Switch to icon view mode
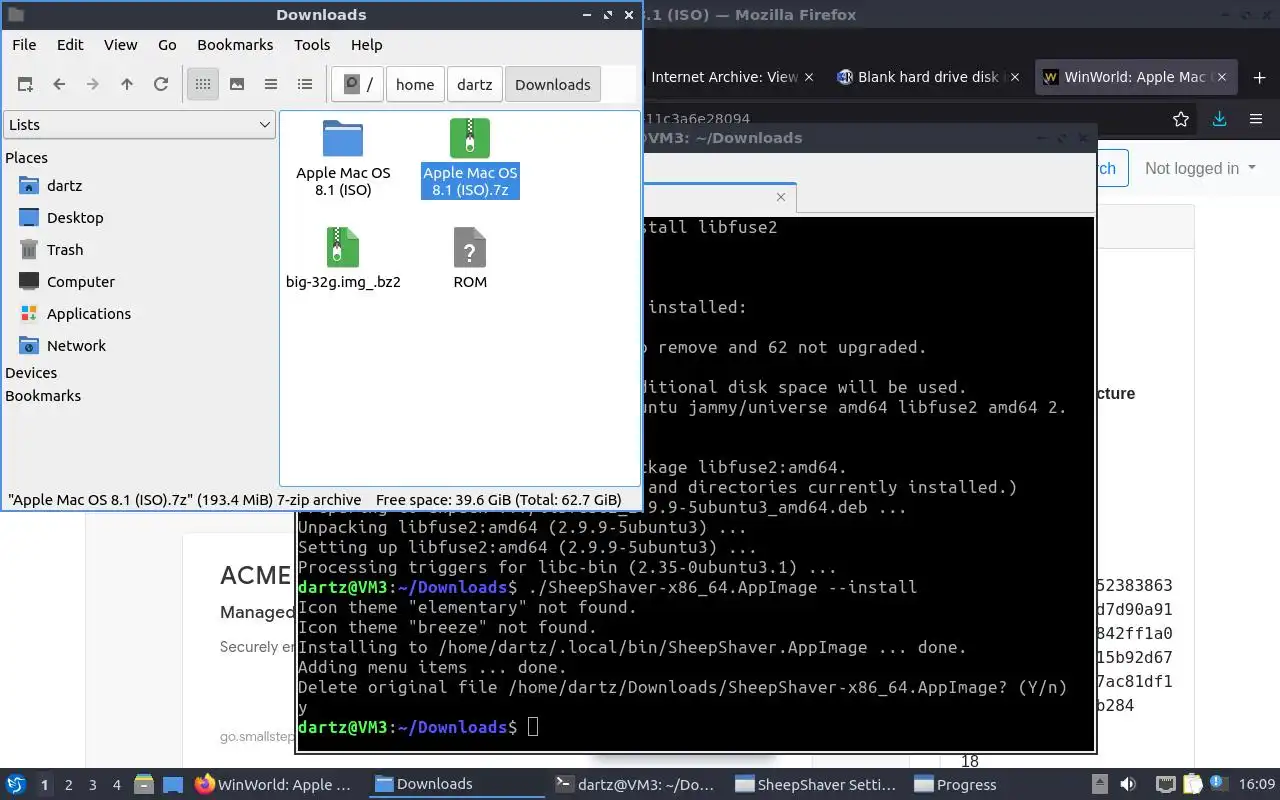Image resolution: width=1280 pixels, height=800 pixels. [203, 84]
